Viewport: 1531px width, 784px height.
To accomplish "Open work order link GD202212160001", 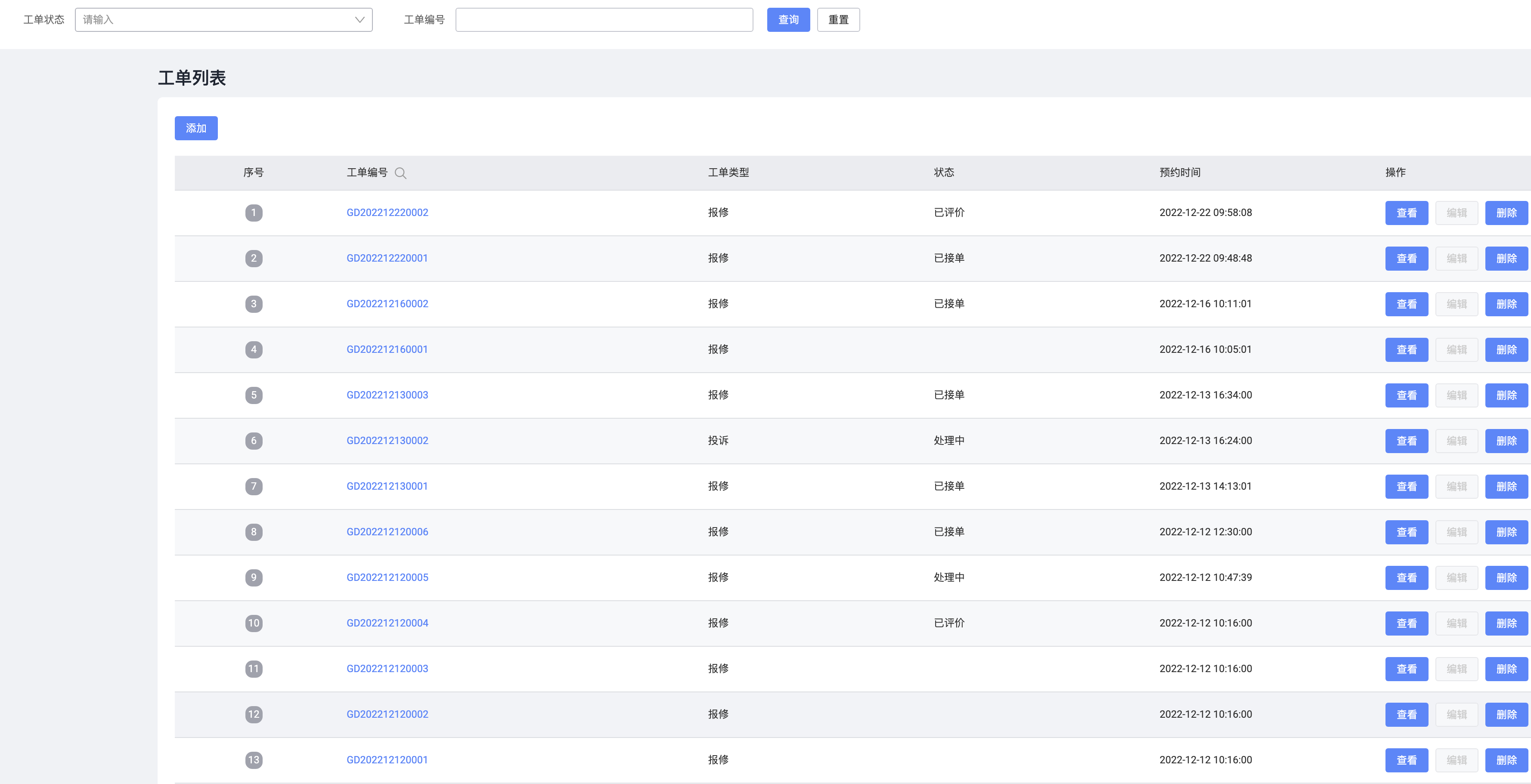I will click(x=387, y=349).
